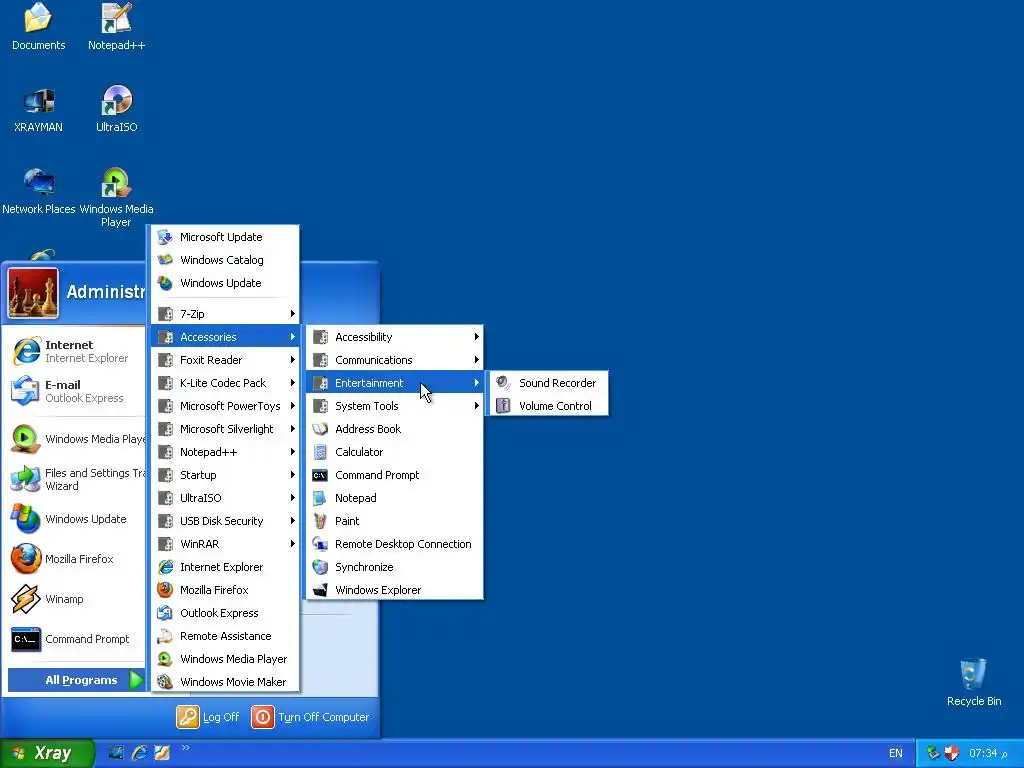1024x768 pixels.
Task: Open pinned Internet Explorer in Start menu
Action: 76,351
